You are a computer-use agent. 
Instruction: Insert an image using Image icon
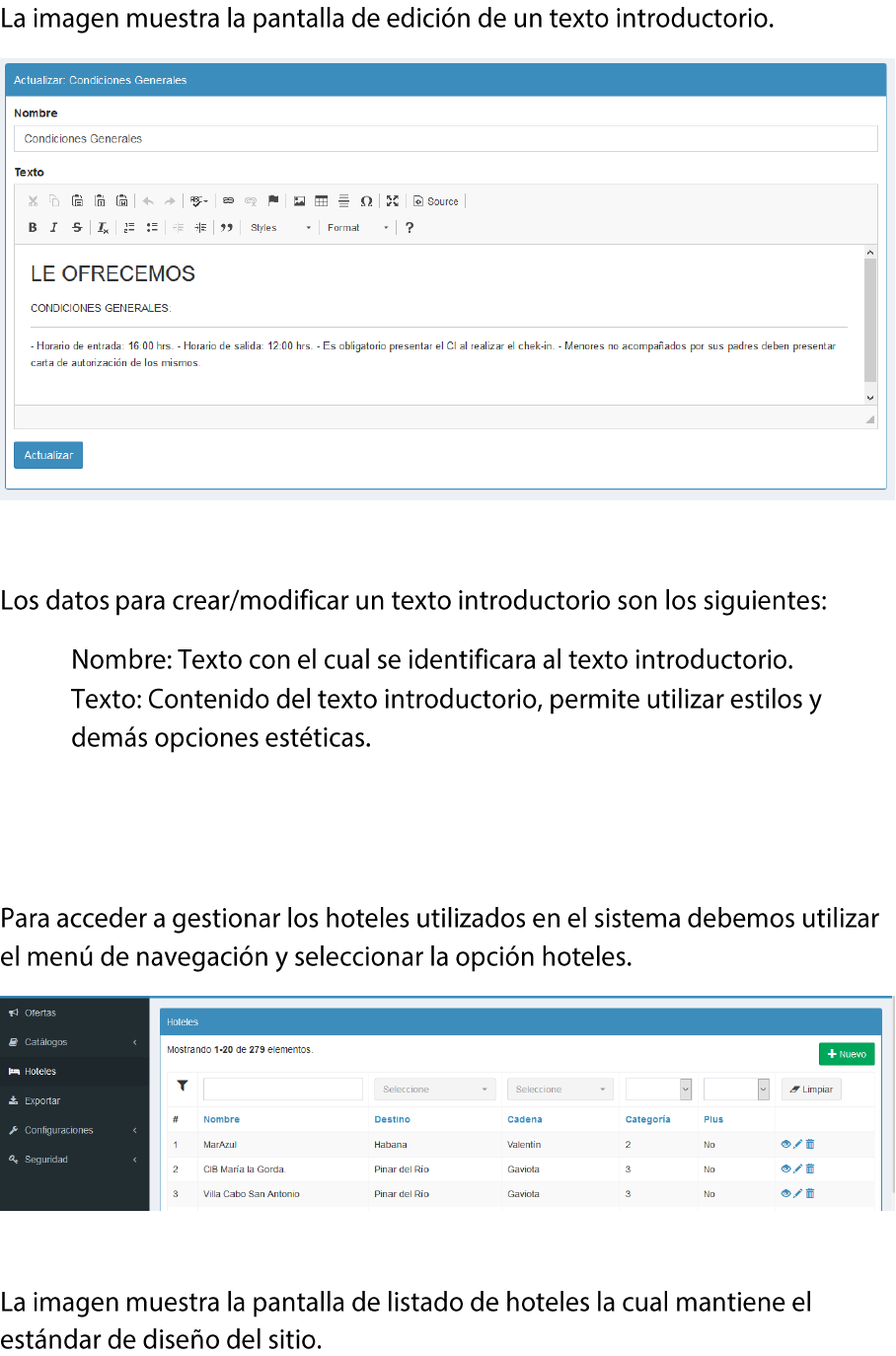click(x=299, y=201)
